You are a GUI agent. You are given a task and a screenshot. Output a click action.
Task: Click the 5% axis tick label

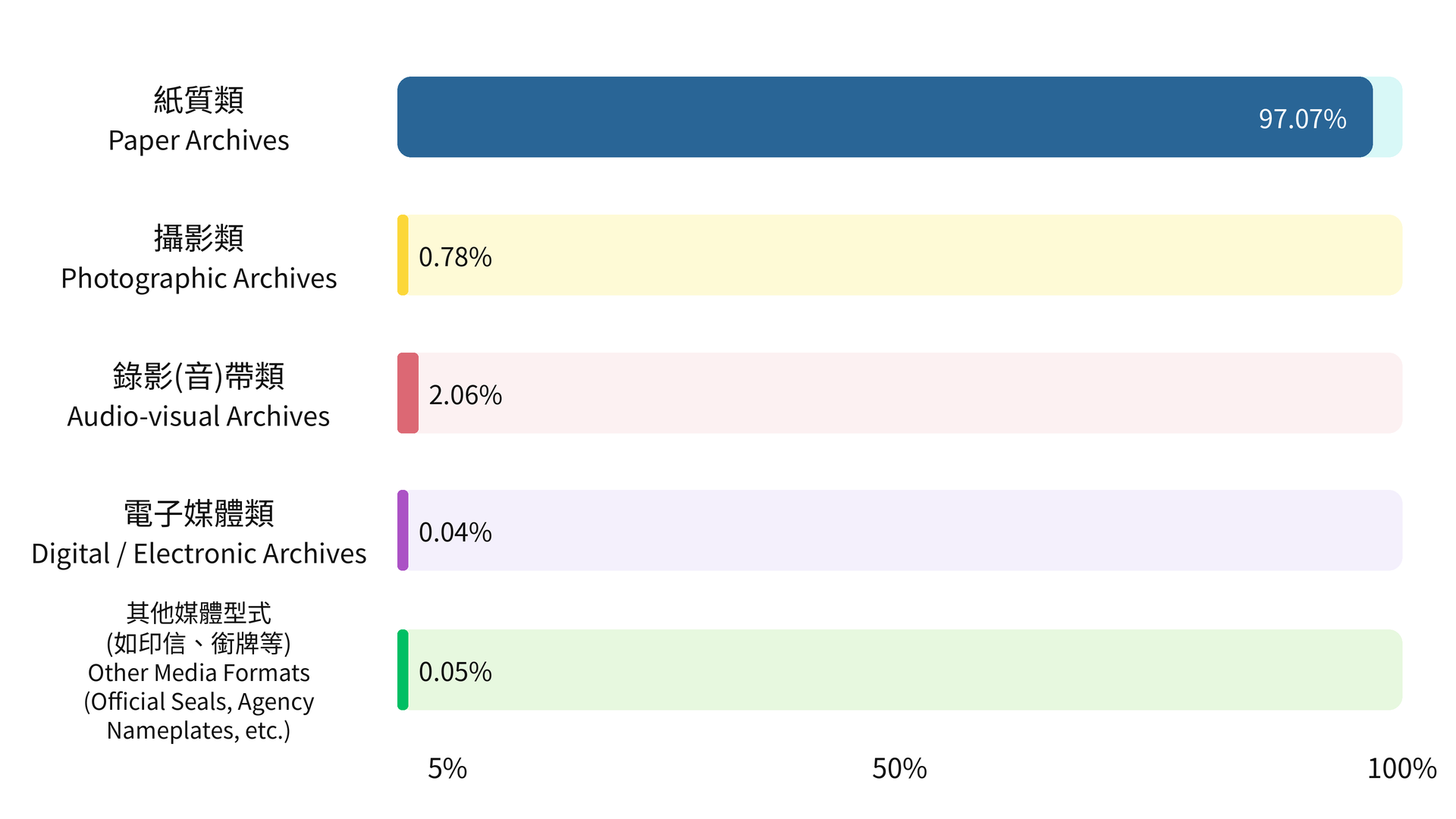click(447, 769)
